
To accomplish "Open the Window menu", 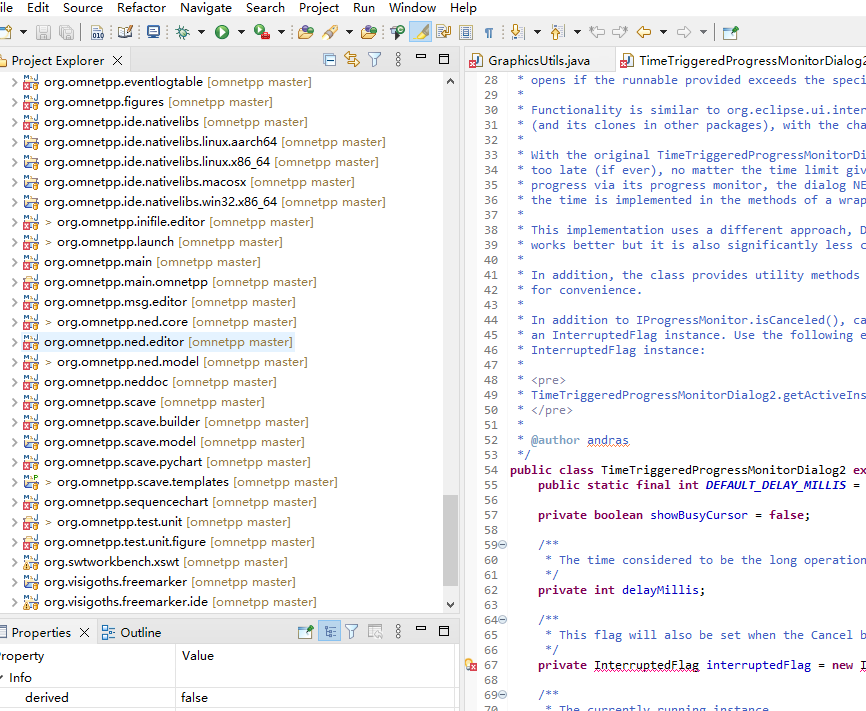I will pos(413,8).
